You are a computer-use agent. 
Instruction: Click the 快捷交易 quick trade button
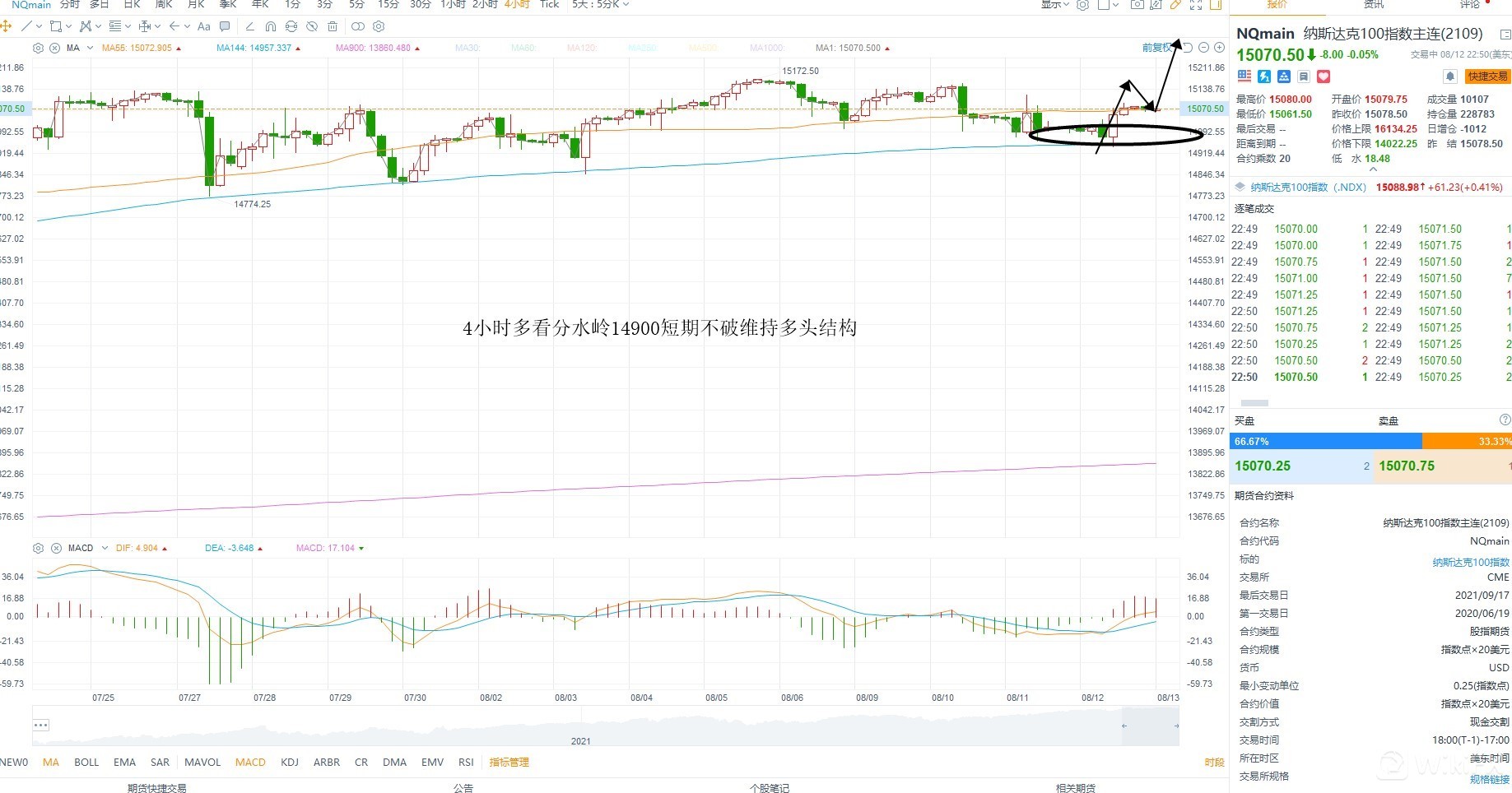(1488, 77)
